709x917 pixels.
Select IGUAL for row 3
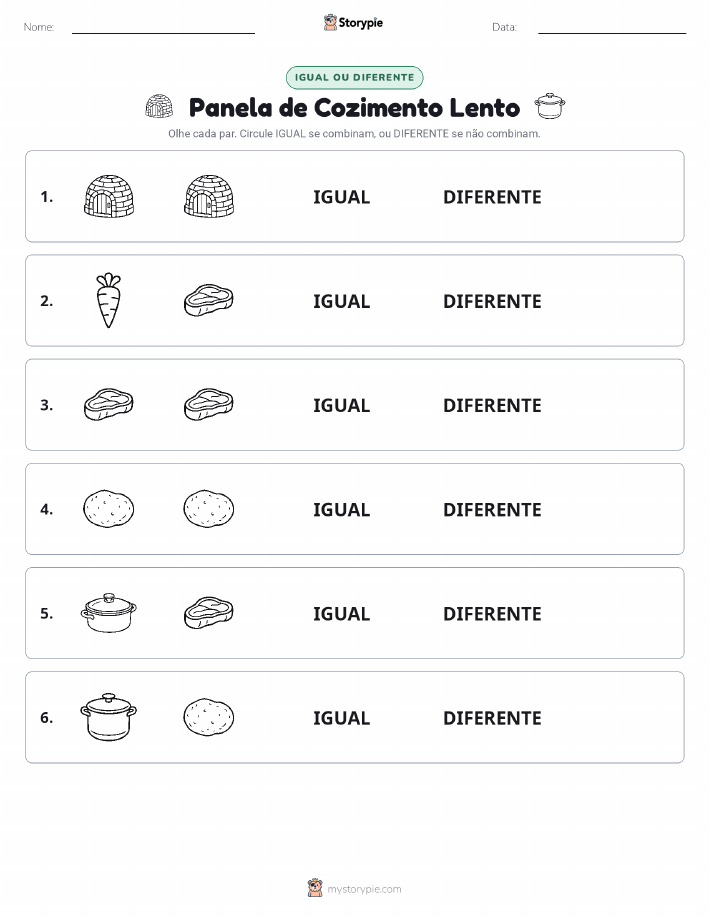click(342, 405)
